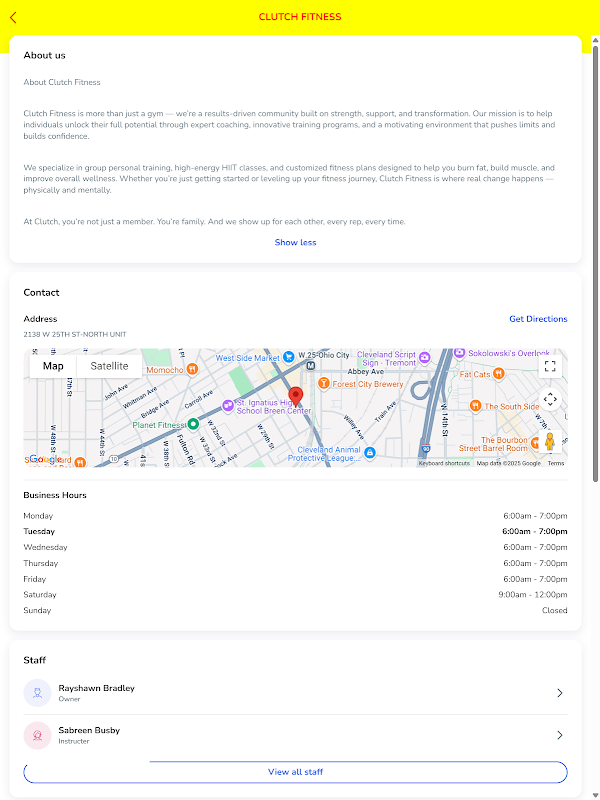
Task: Select Cleveland Script Sign camera marker
Action: coord(424,358)
